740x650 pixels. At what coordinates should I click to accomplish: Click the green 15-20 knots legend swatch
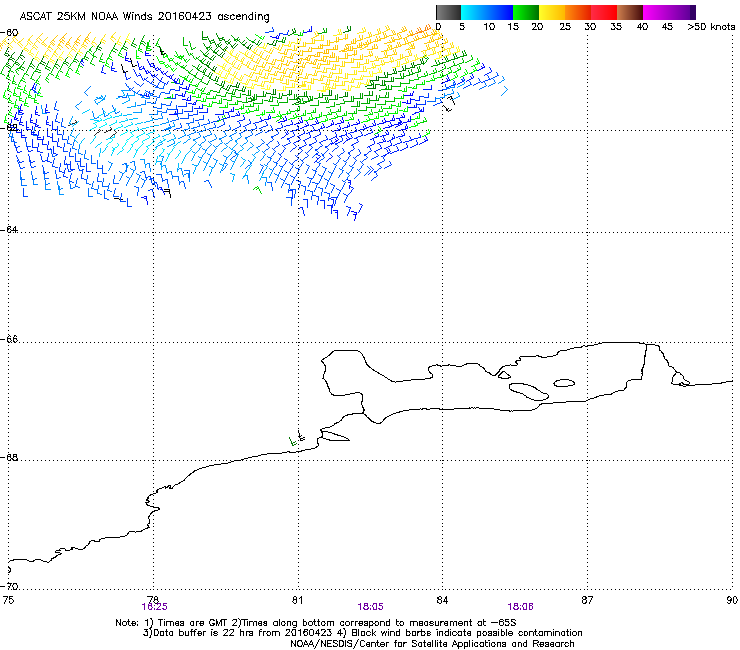point(526,12)
